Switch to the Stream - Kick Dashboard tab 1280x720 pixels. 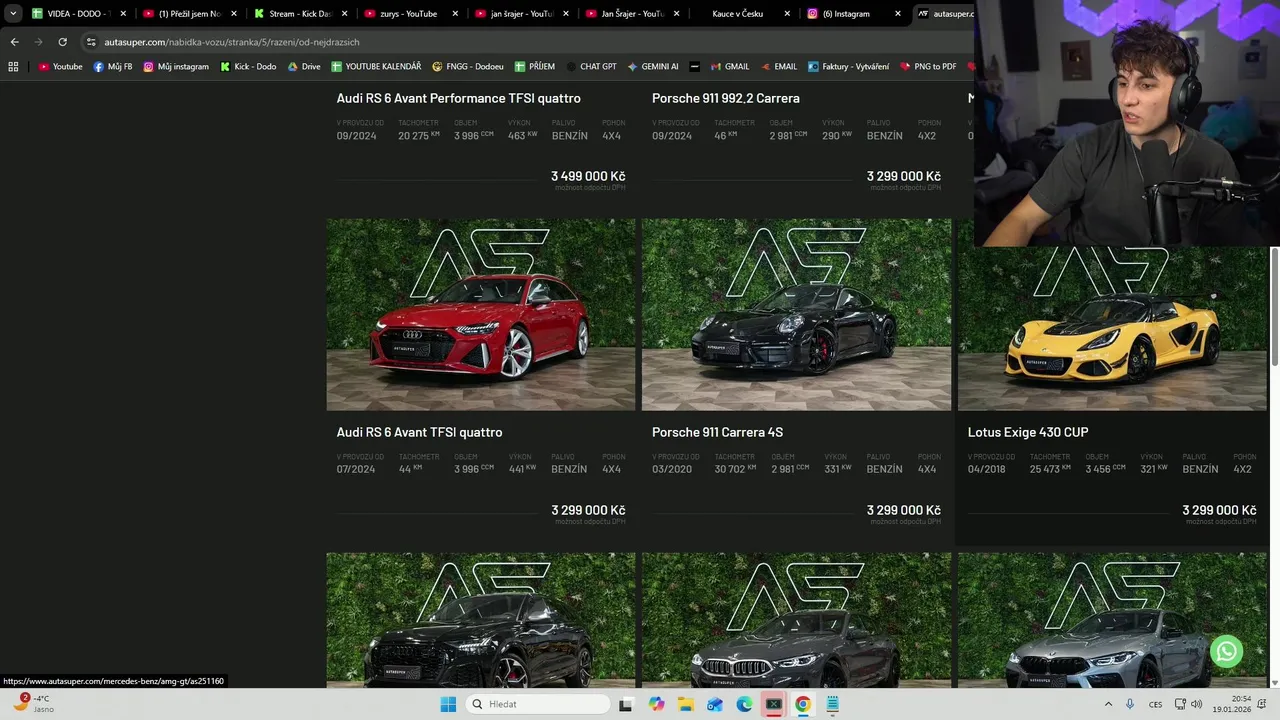tap(299, 14)
